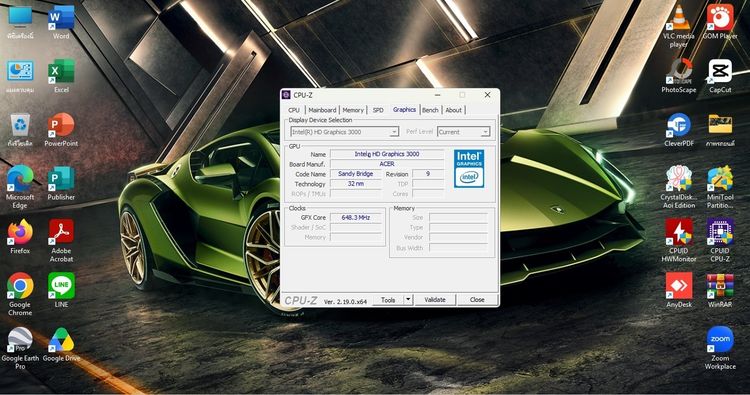This screenshot has height=395, width=750.
Task: Launch CrystalDisk Aoi Edition icon
Action: point(679,187)
